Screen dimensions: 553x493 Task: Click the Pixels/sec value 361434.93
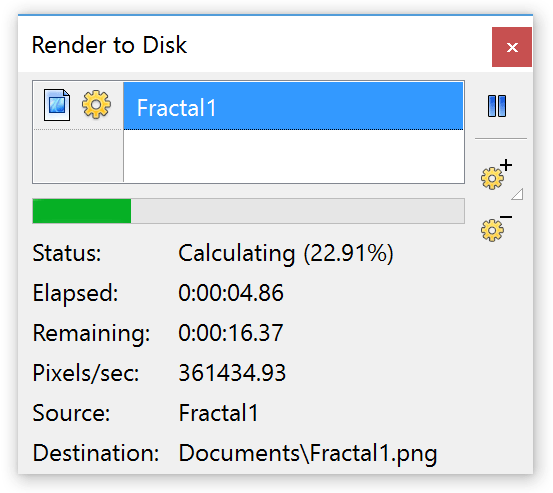tap(232, 373)
